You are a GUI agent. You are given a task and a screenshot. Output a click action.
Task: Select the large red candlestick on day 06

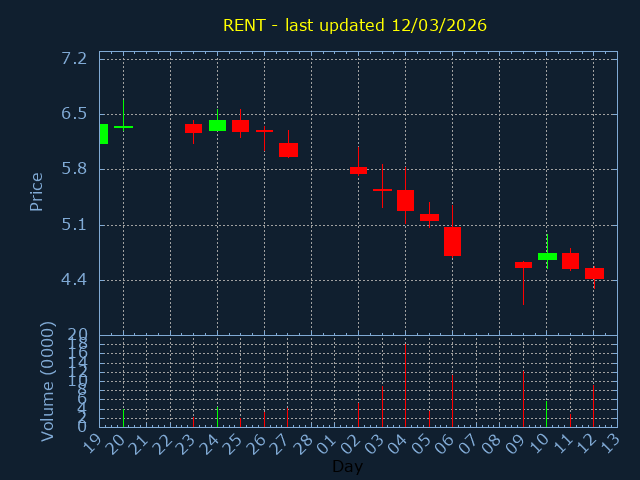pos(452,241)
